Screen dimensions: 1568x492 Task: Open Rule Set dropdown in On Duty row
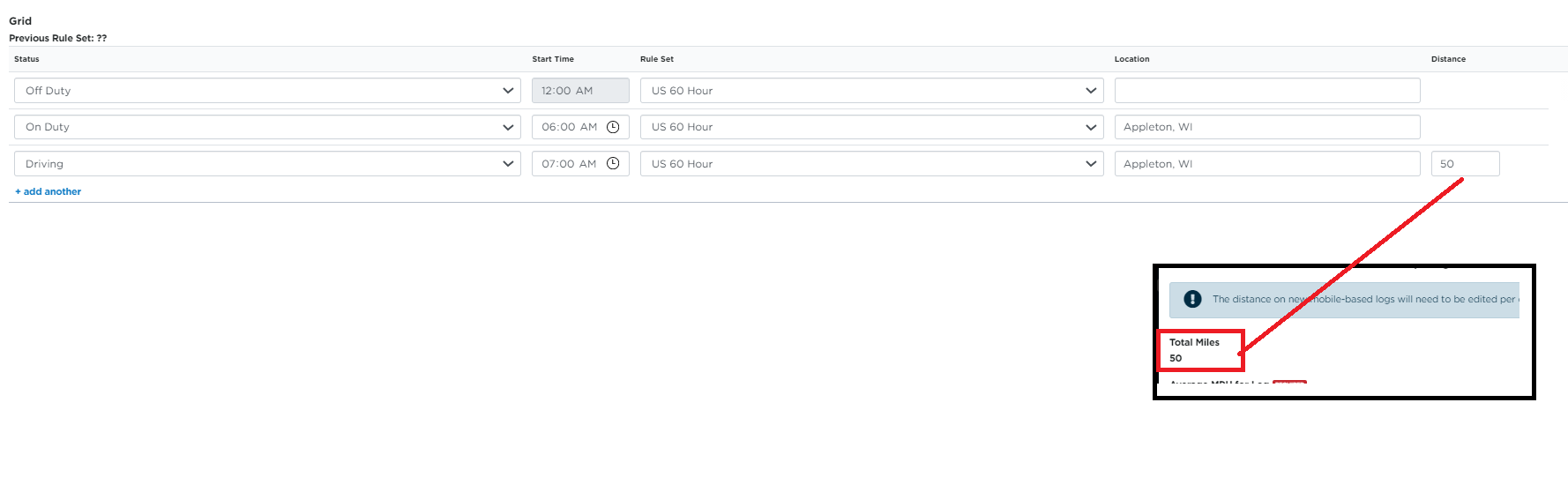[x=871, y=127]
